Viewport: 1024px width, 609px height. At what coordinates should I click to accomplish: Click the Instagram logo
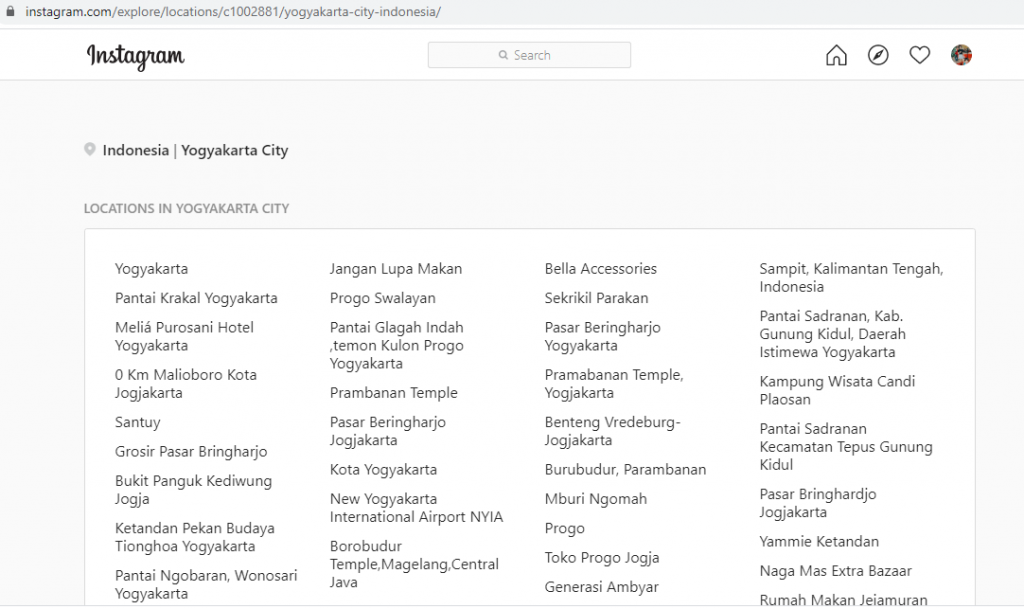point(136,58)
